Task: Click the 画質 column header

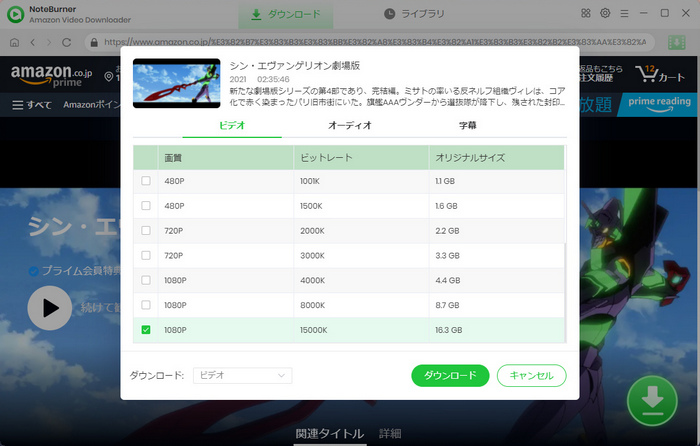Action: [226, 158]
